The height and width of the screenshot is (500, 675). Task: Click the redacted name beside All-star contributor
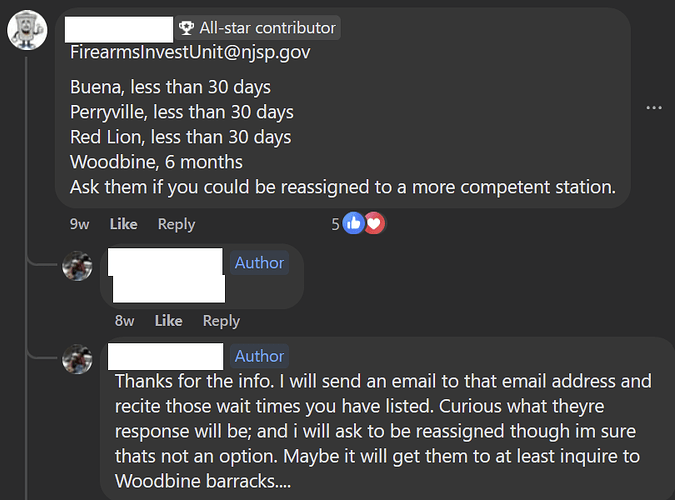coord(119,29)
